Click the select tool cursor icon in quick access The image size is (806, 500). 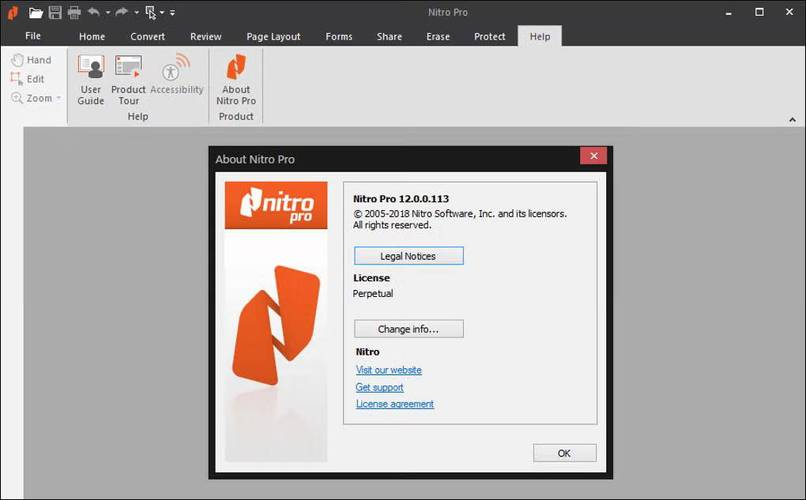click(x=151, y=12)
